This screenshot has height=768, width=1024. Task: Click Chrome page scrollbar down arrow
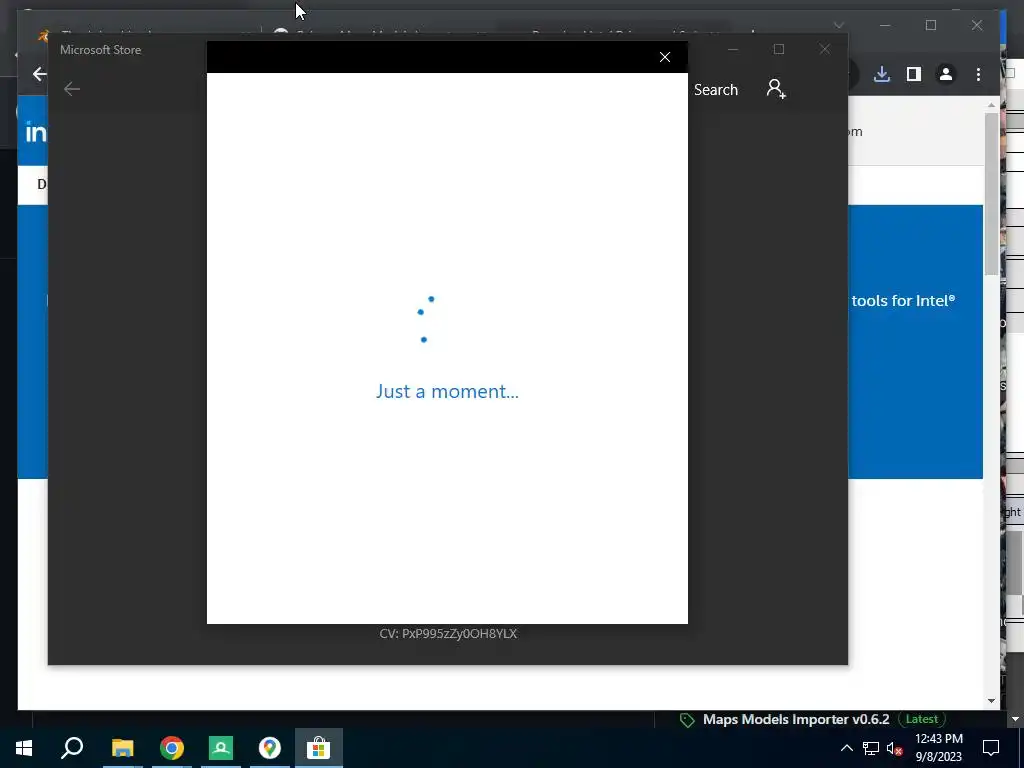point(991,701)
